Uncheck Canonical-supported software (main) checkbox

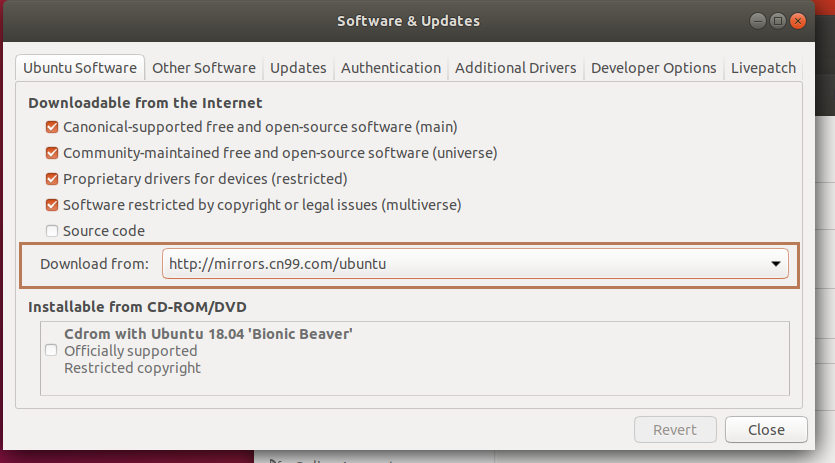point(52,127)
